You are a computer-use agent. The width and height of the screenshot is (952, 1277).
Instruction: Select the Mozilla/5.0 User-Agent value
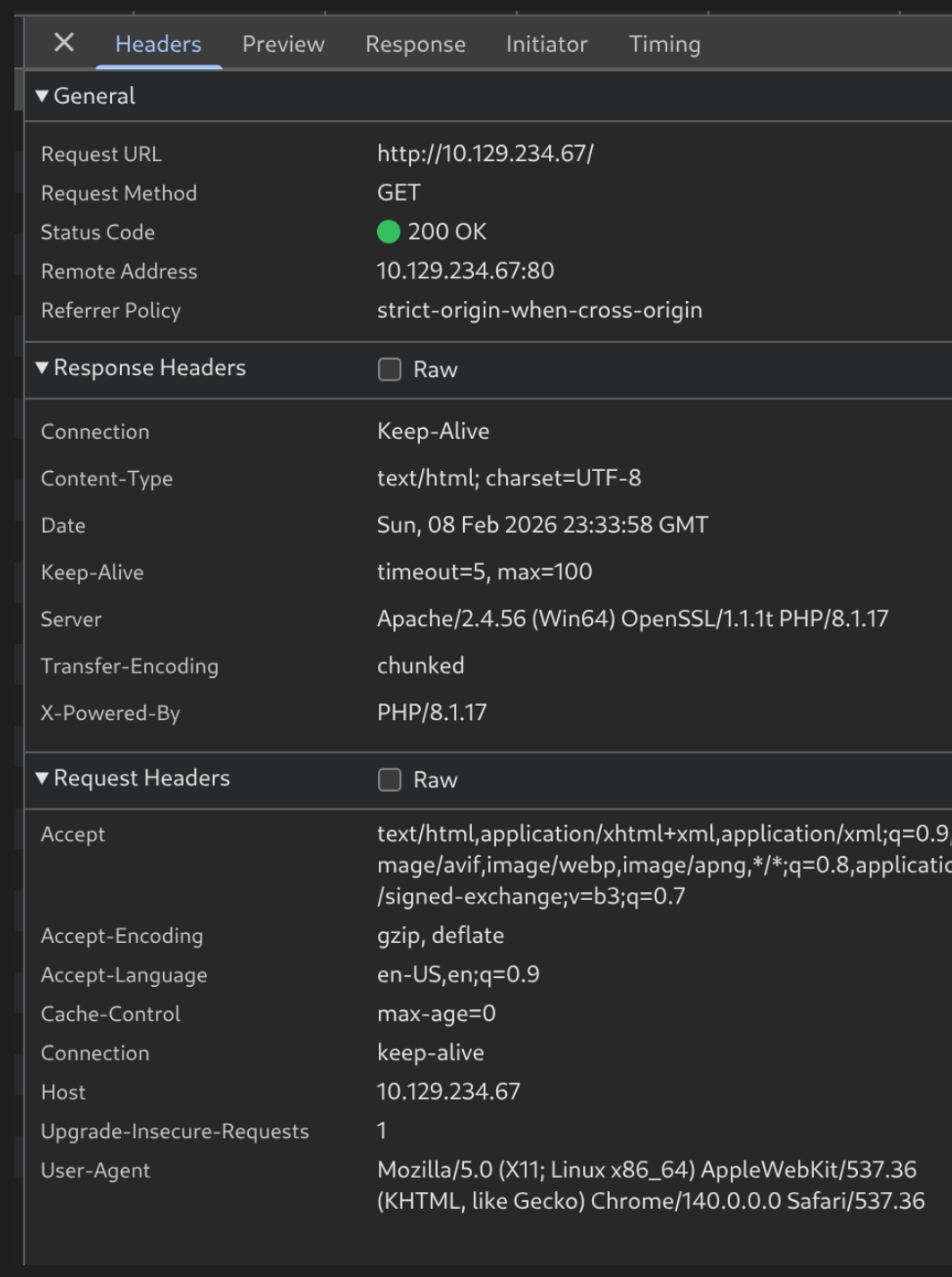(x=651, y=1186)
